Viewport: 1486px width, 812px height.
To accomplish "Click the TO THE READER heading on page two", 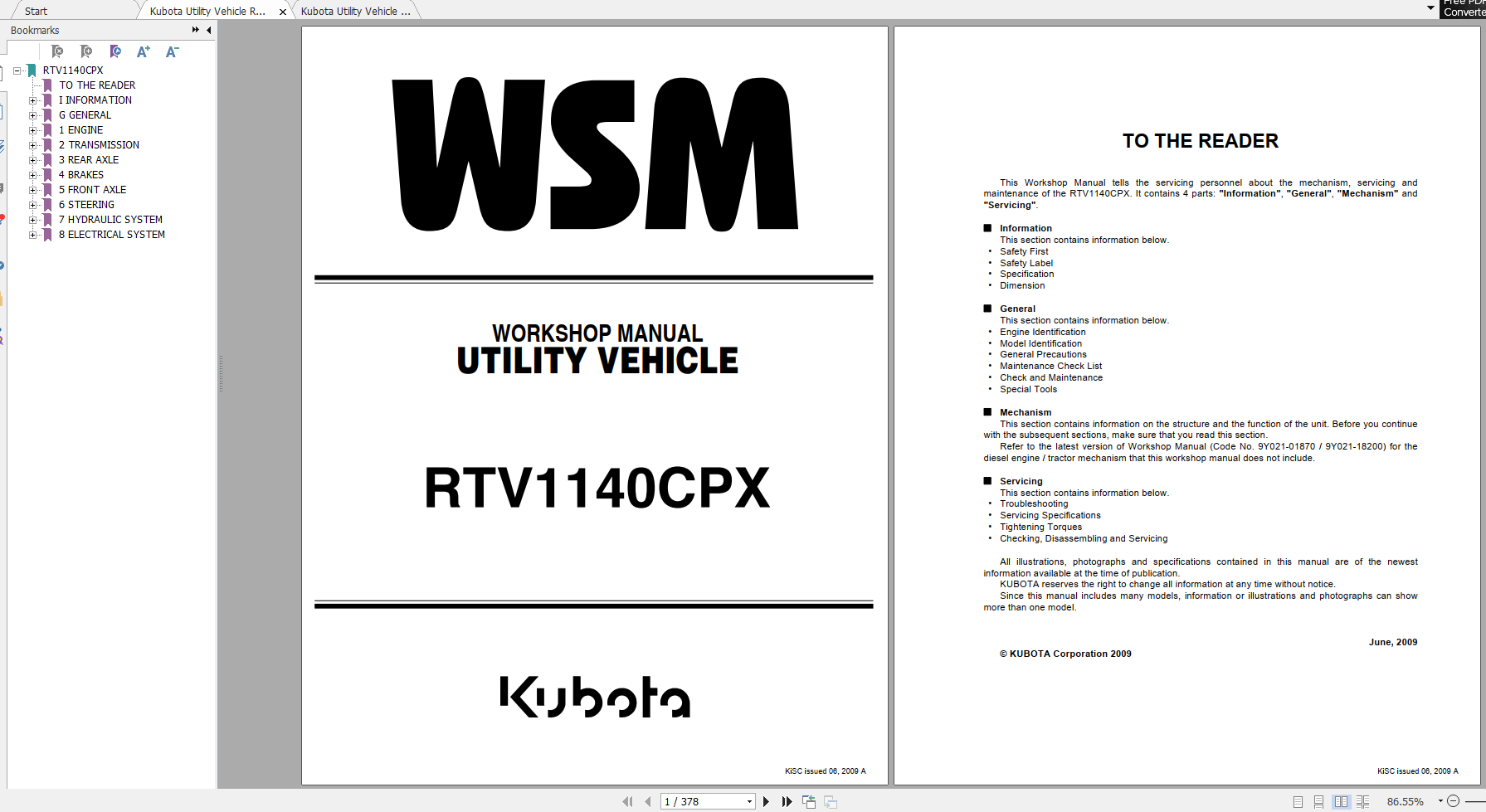I will [x=1201, y=141].
